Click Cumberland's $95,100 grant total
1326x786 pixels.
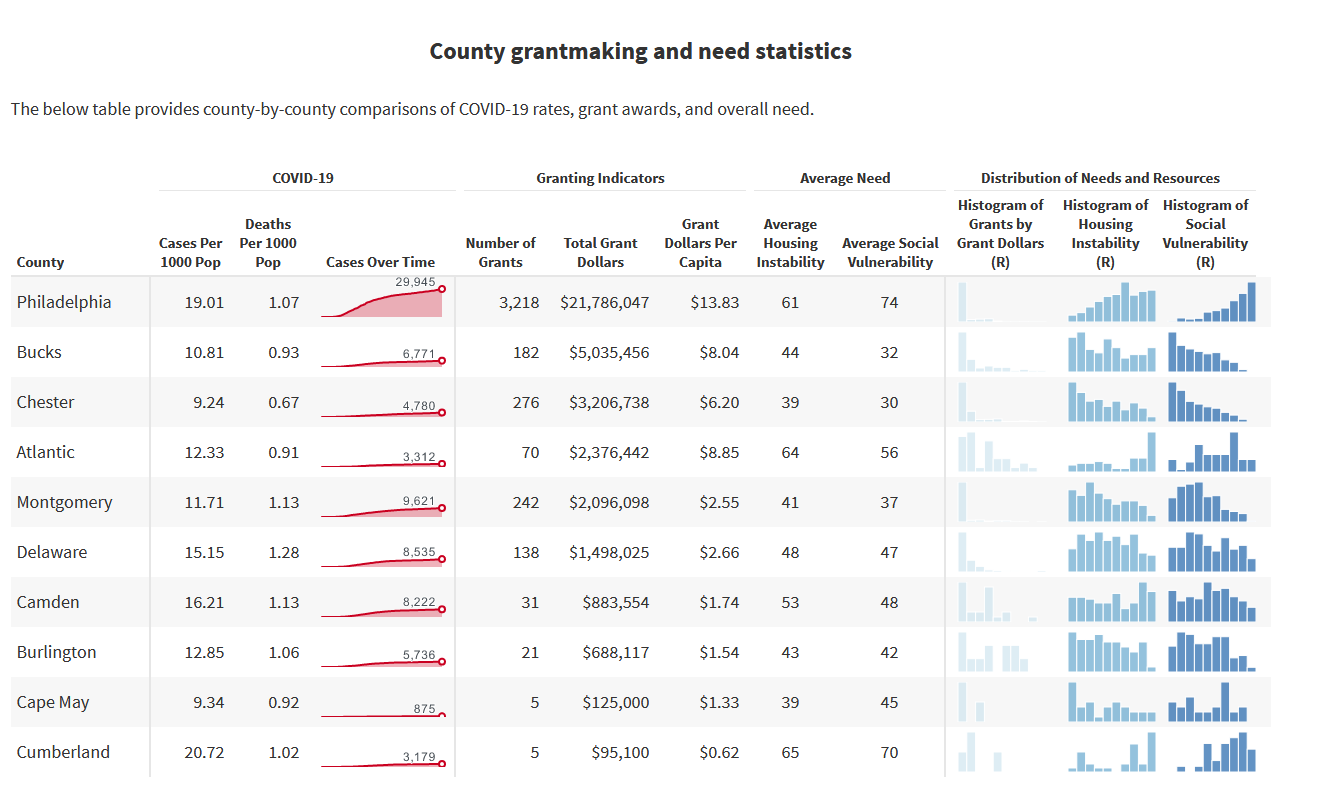620,752
